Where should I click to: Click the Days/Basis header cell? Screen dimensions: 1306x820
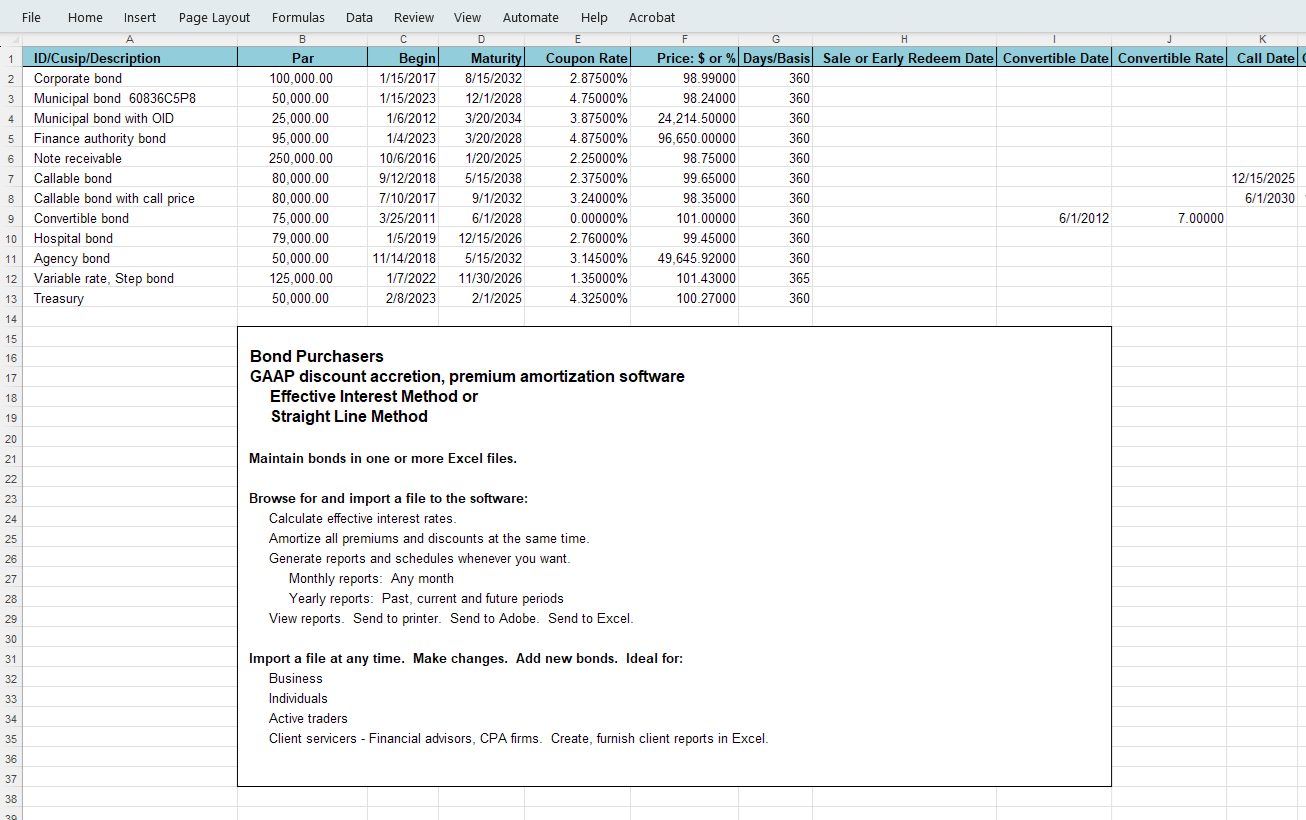776,58
